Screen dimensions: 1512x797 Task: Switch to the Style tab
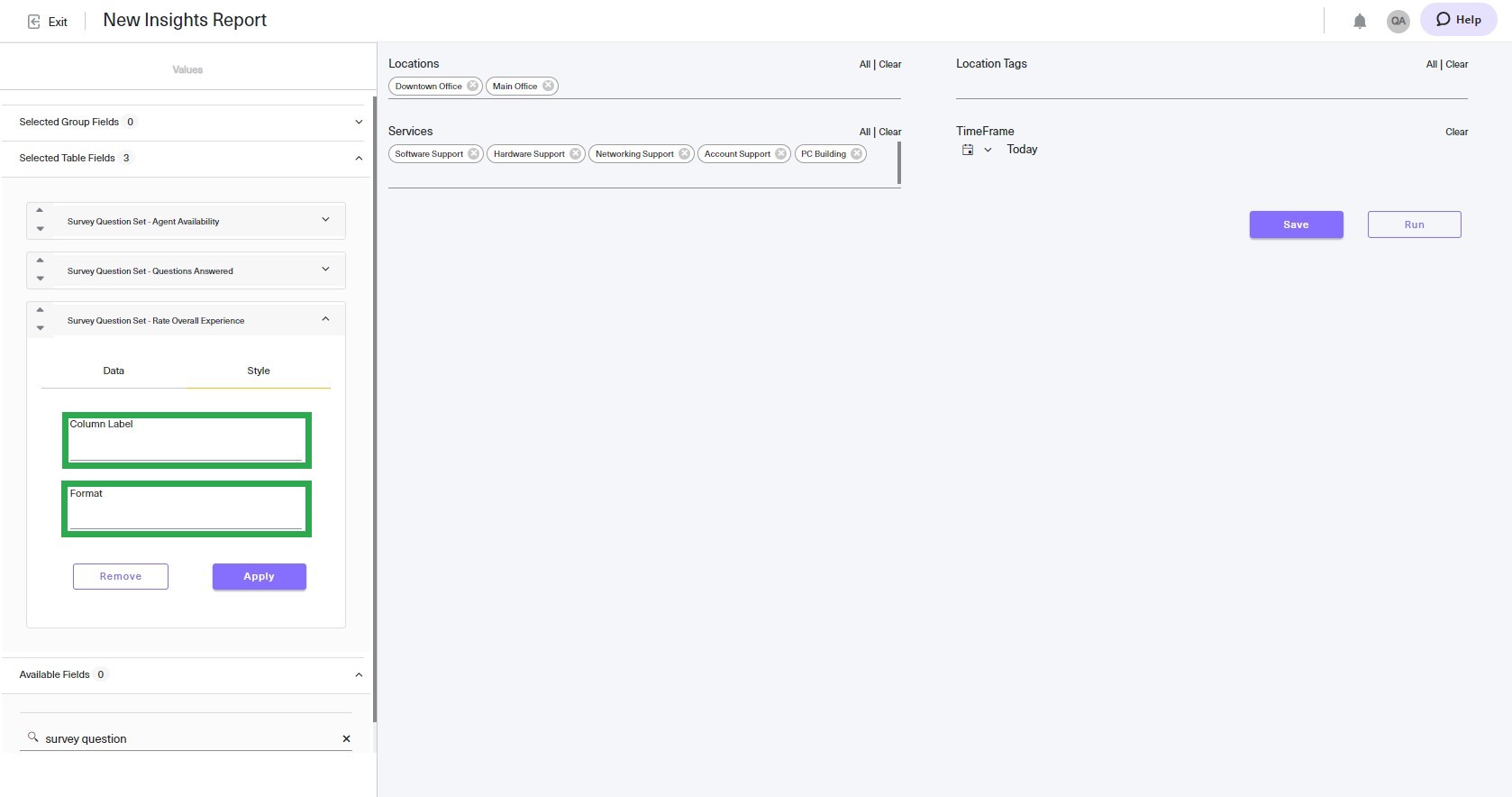[x=259, y=371]
